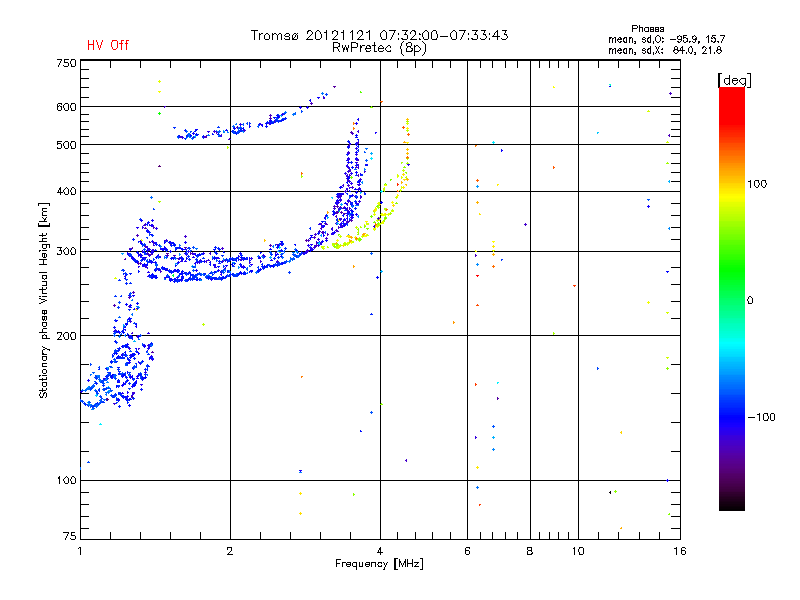Click the '100' km height axis tick label
Viewport: 800px width, 600px height.
coord(66,481)
